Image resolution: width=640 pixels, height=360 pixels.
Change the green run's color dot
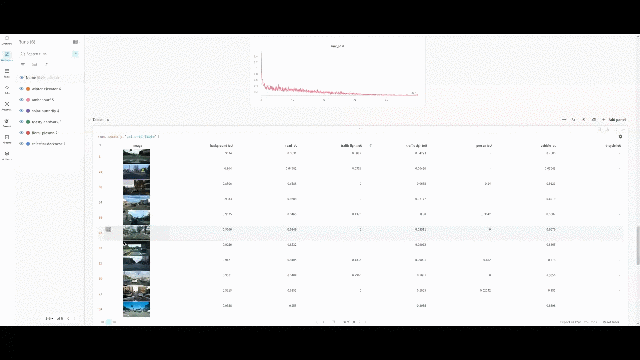click(28, 122)
